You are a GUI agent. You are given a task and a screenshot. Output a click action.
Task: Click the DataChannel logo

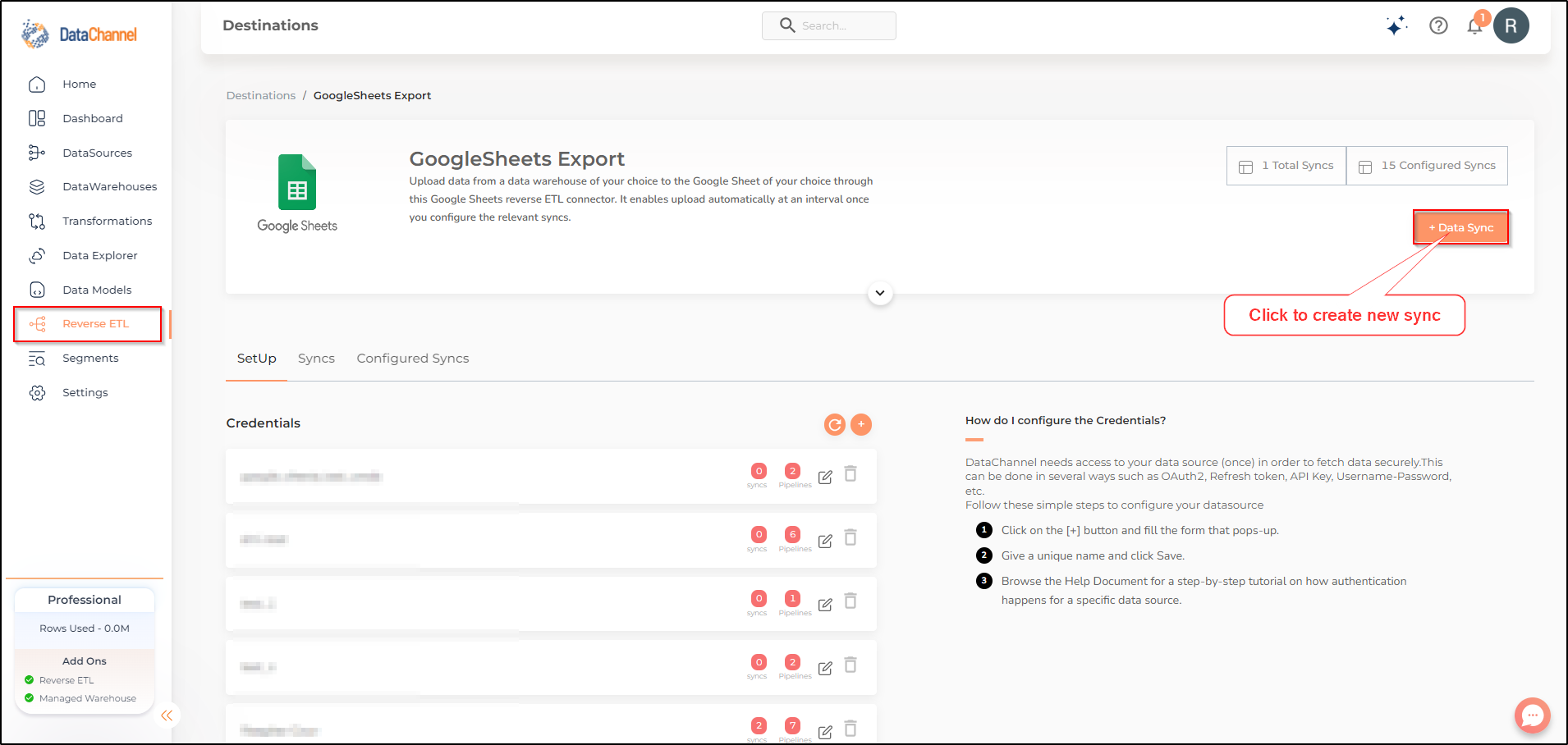(79, 34)
